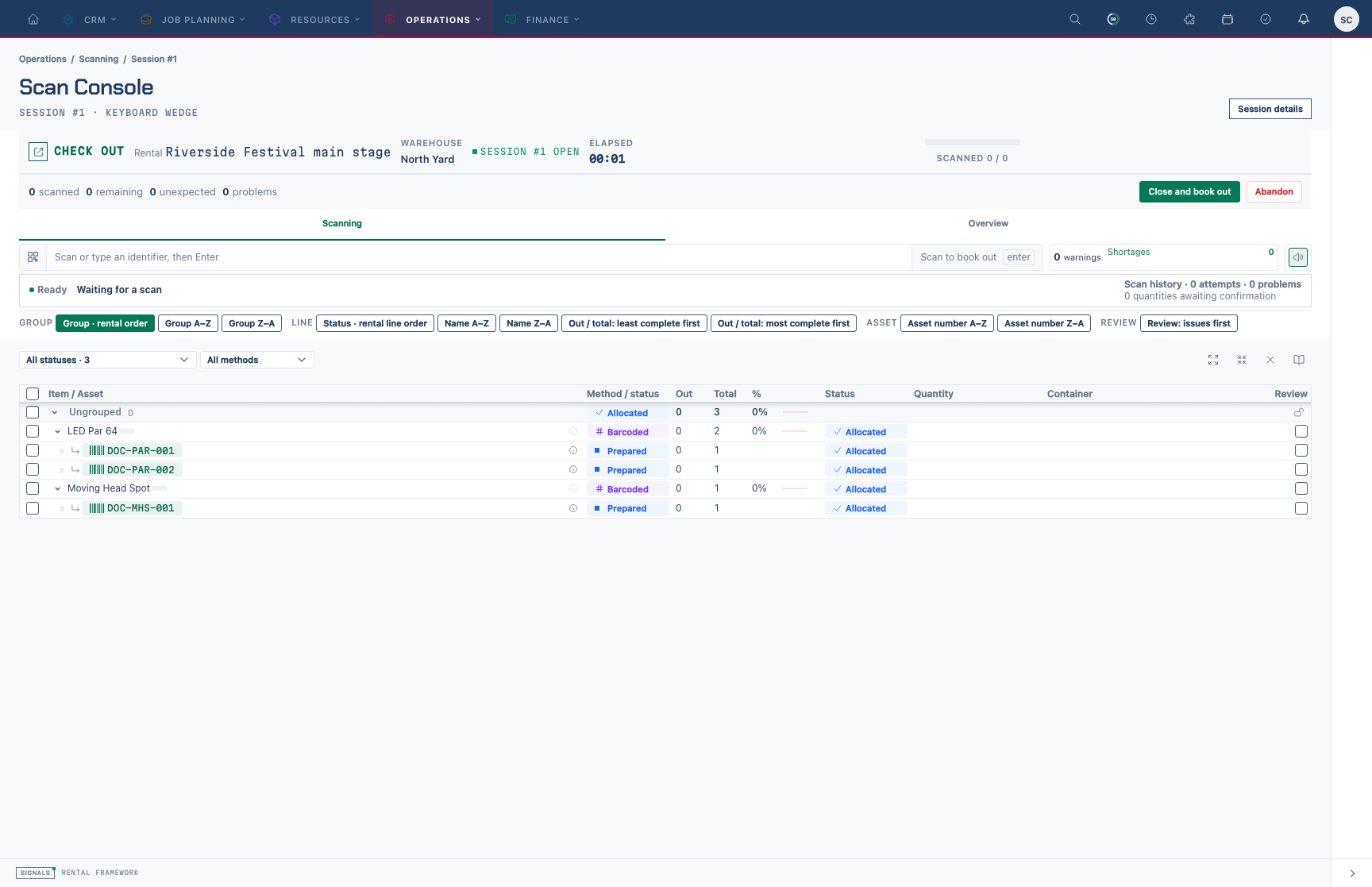Open the search icon in the top bar
Image resolution: width=1372 pixels, height=887 pixels.
click(1075, 19)
